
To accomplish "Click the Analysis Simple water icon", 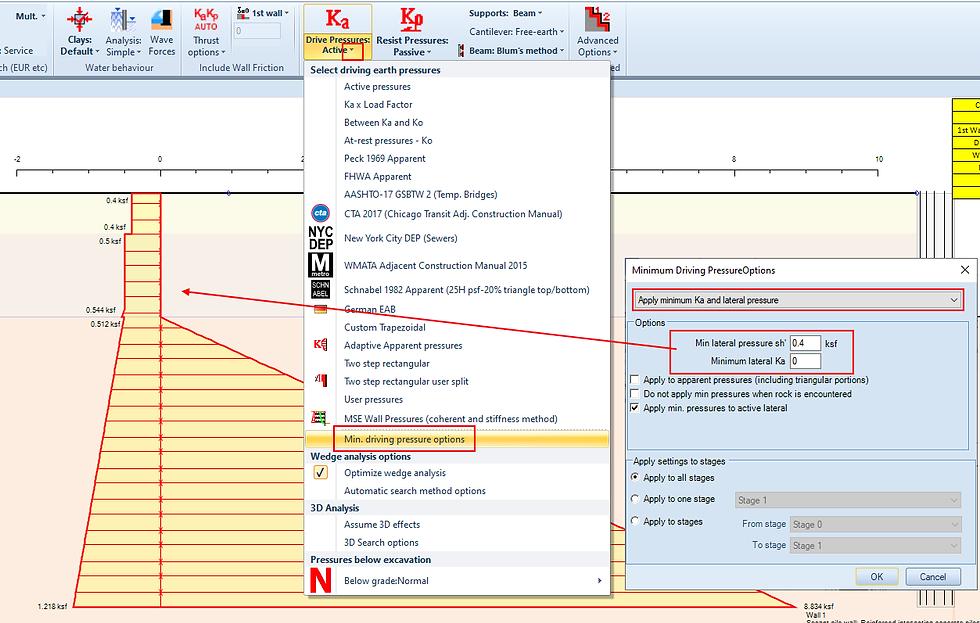I will (x=122, y=20).
